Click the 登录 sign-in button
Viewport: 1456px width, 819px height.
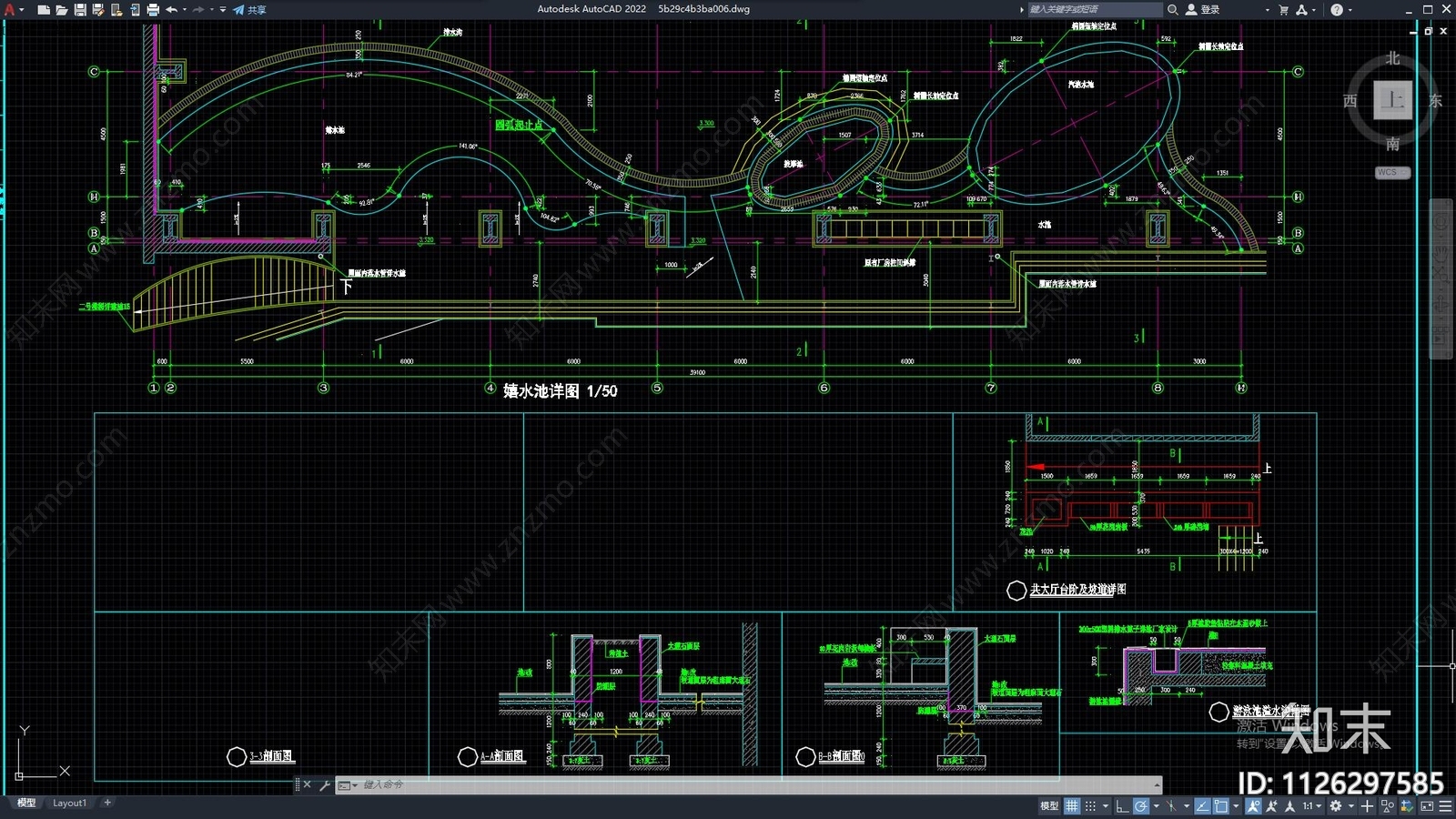coord(1202,9)
